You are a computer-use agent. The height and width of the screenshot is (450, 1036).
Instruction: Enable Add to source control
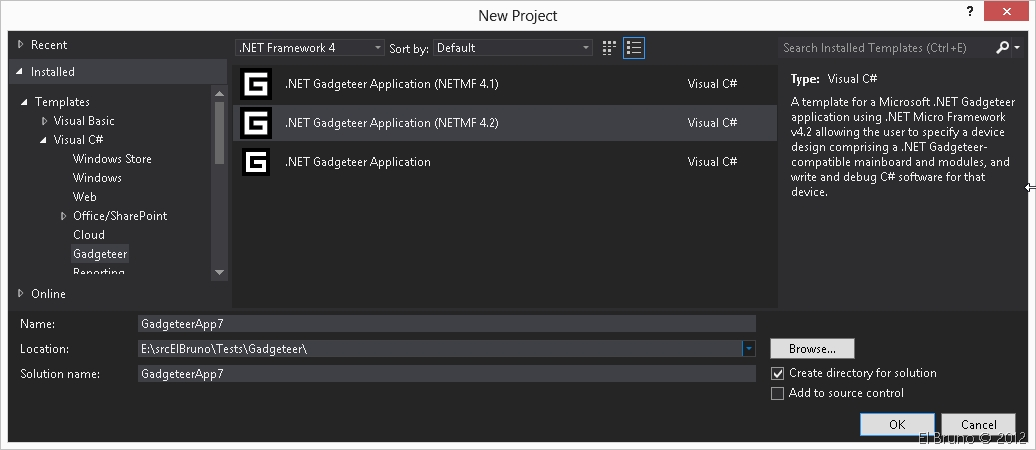point(778,393)
